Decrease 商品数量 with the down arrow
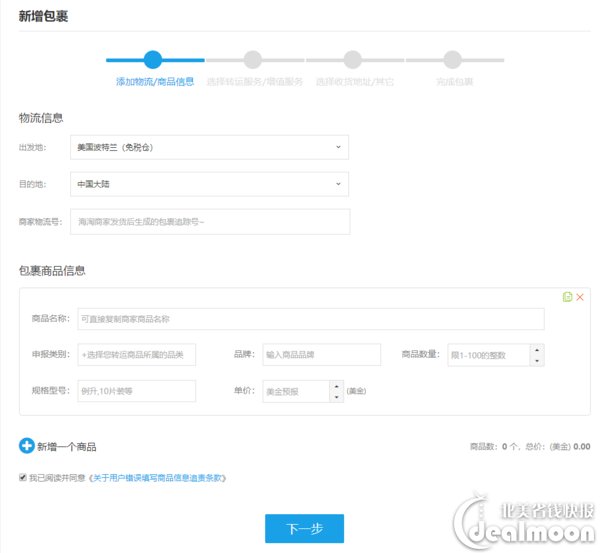Screen dimensions: 600x553 click(537, 361)
